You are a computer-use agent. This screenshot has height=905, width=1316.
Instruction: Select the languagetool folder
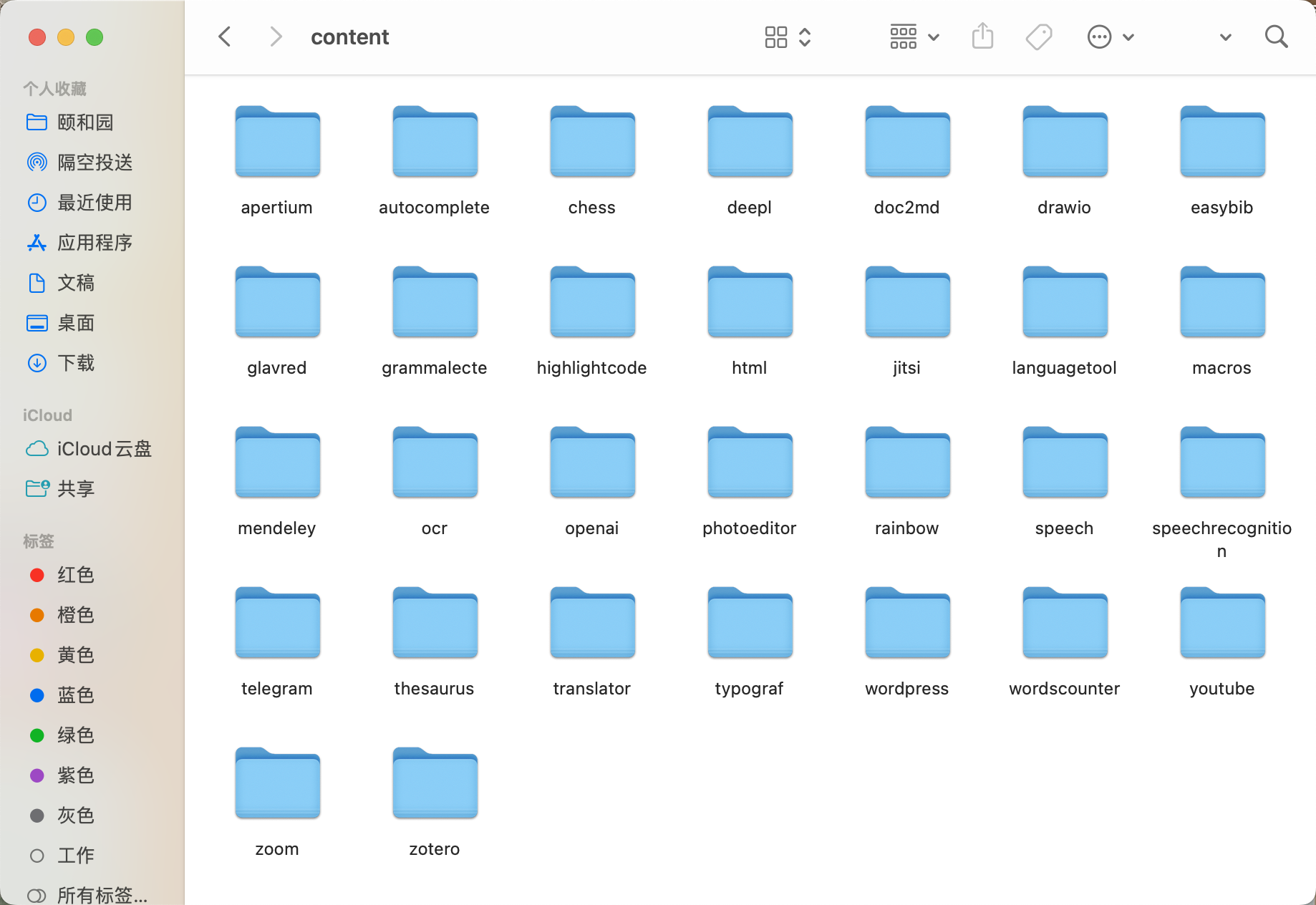pyautogui.click(x=1065, y=302)
